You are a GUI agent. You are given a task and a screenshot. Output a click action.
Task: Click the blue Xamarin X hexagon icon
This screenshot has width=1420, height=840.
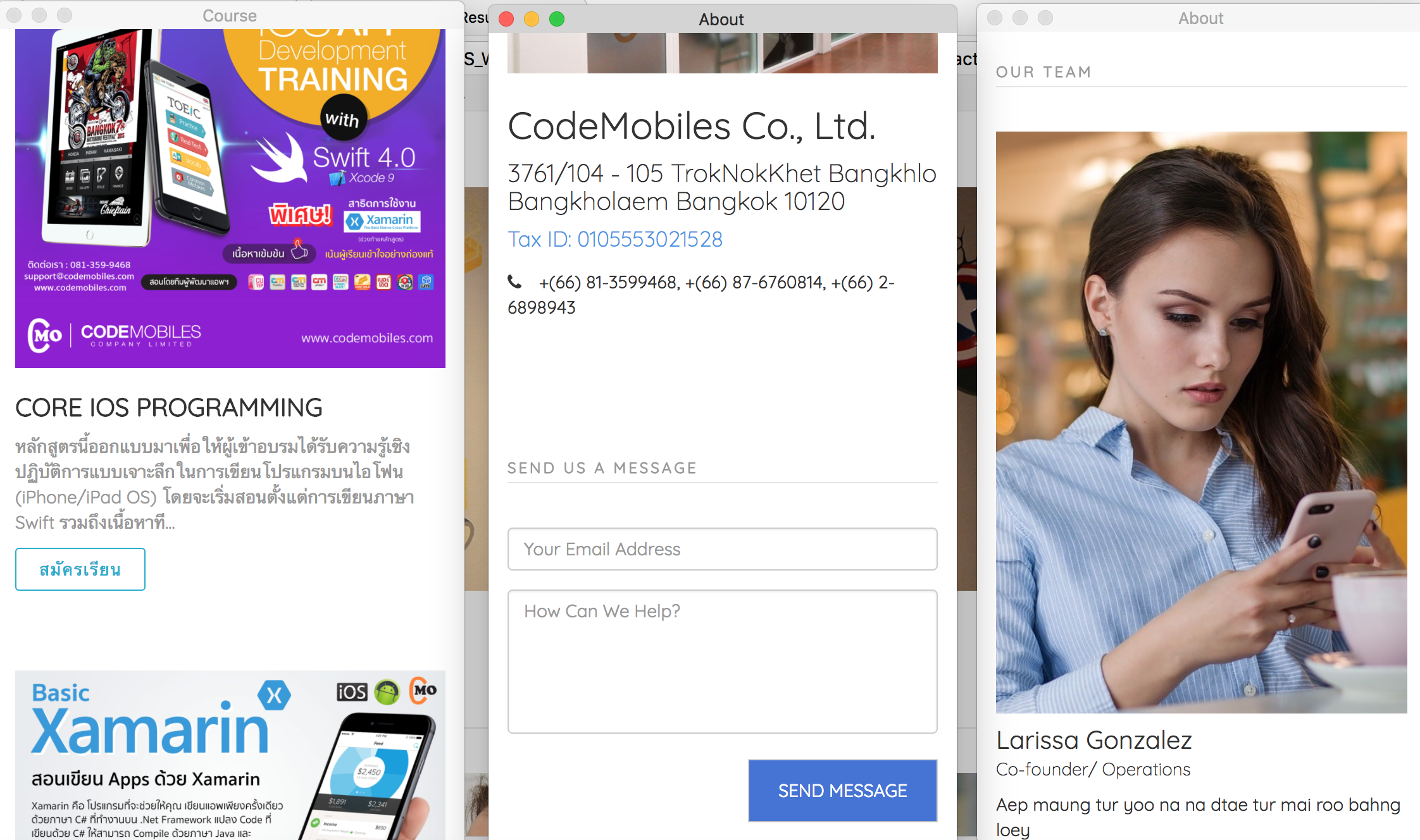coord(274,696)
